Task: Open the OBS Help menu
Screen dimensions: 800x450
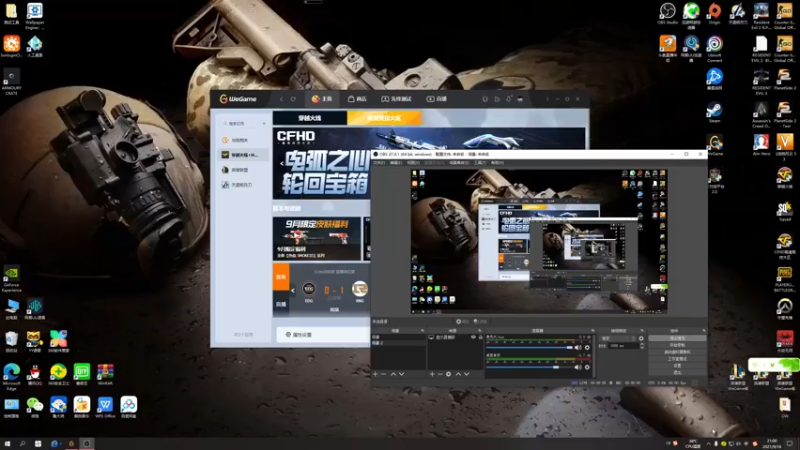Action: (497, 163)
